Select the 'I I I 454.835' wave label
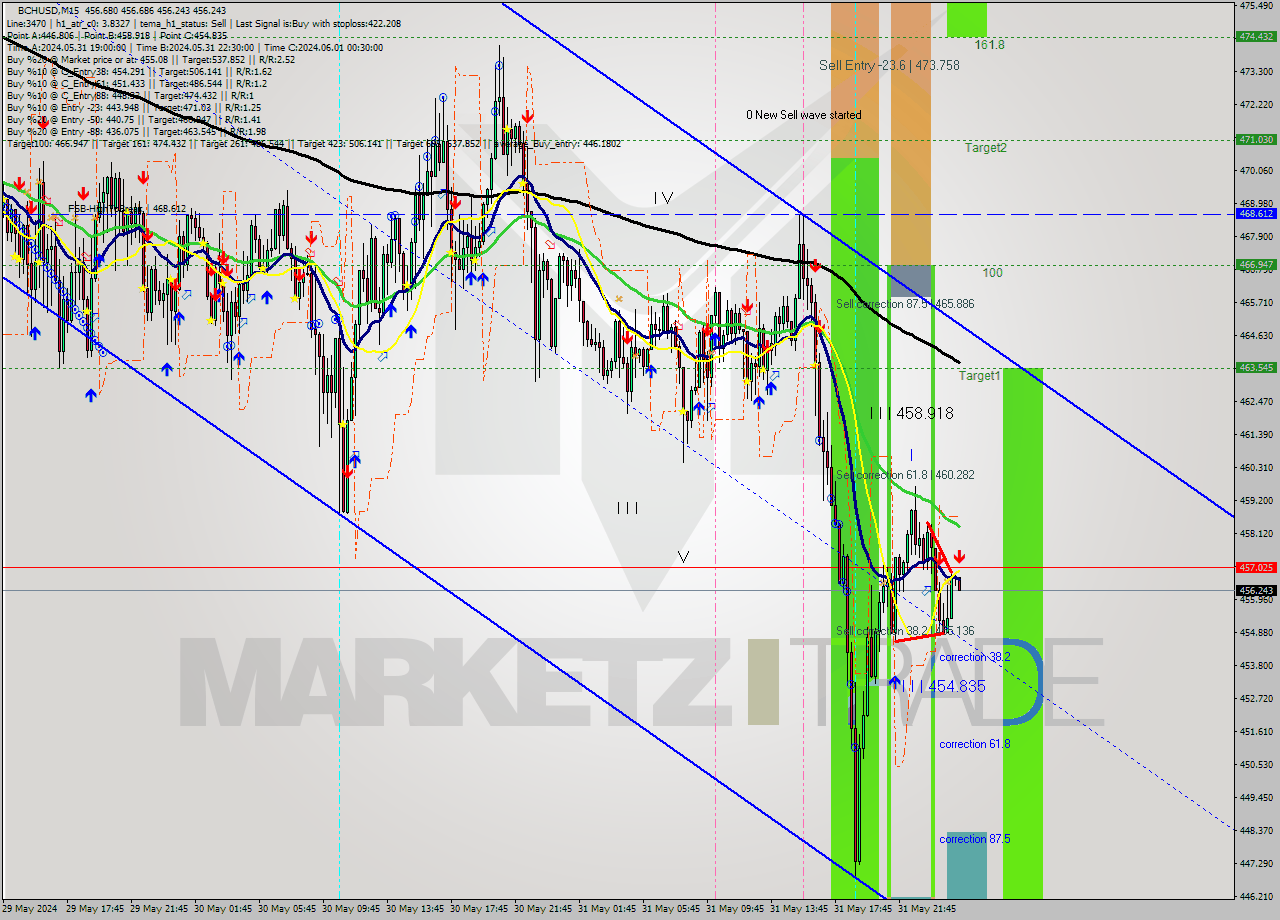1280x920 pixels. 943,686
